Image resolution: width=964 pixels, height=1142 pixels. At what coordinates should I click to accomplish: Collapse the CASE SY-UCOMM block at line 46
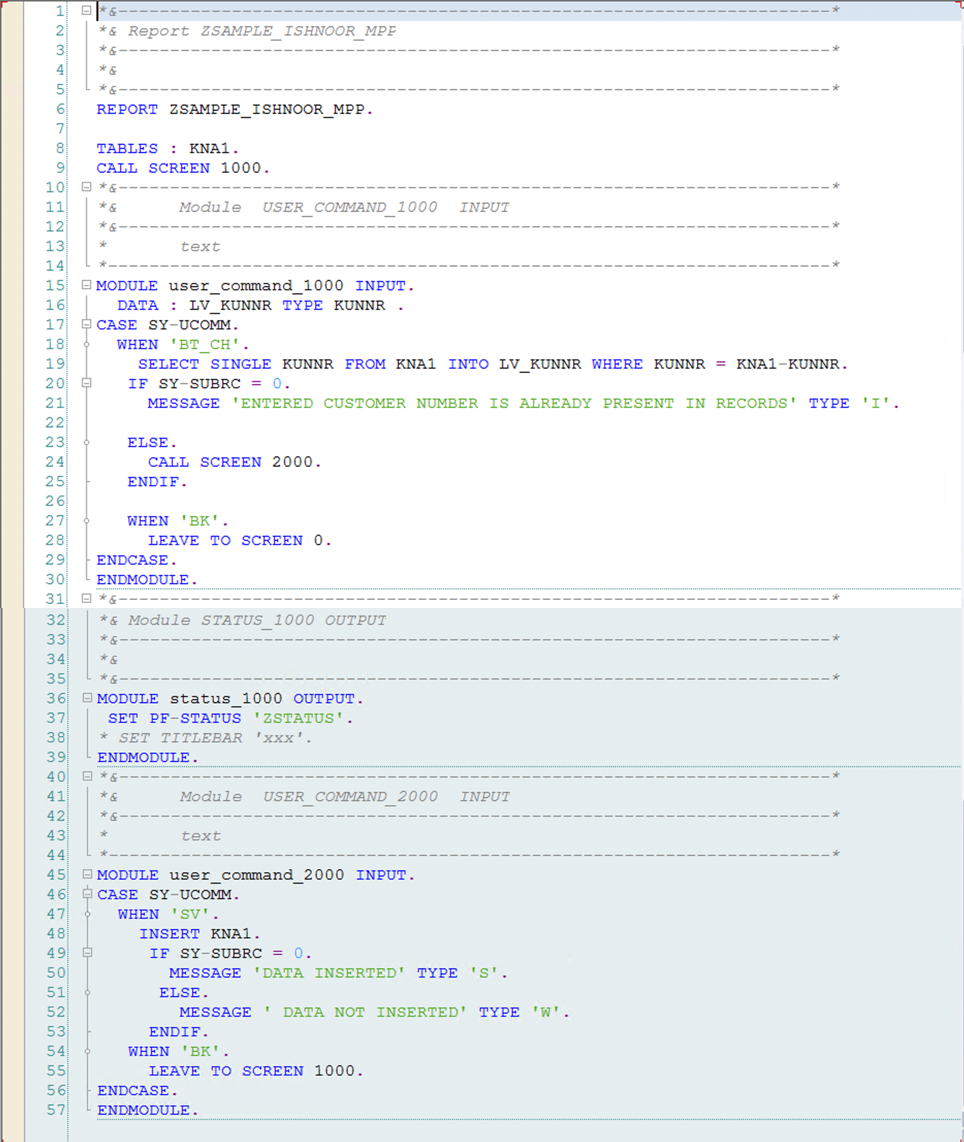coord(87,894)
